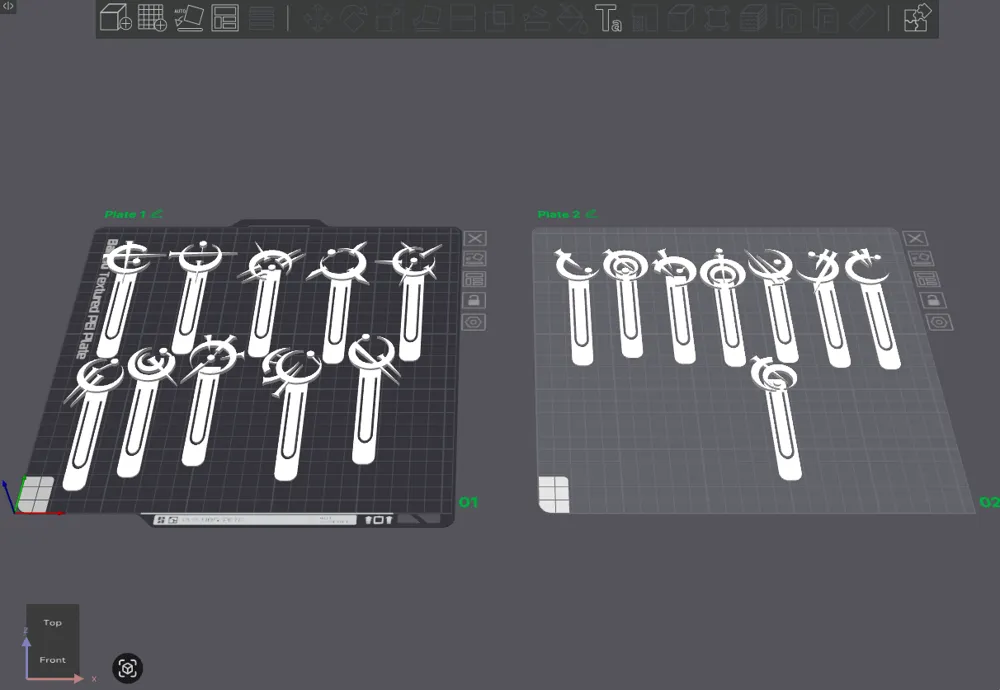The image size is (1000, 690).
Task: Add another build plate
Action: [x=152, y=18]
